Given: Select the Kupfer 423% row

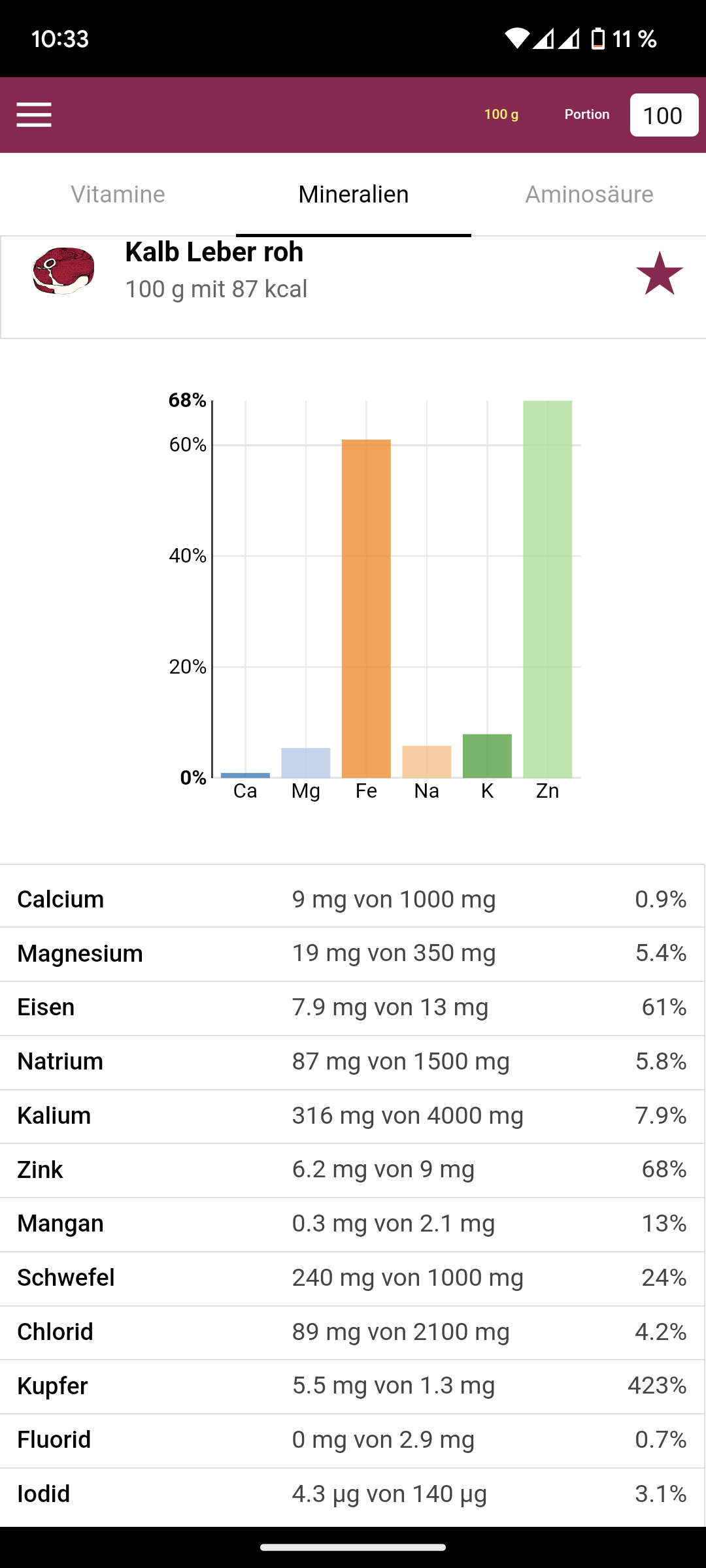Looking at the screenshot, I should [352, 1386].
